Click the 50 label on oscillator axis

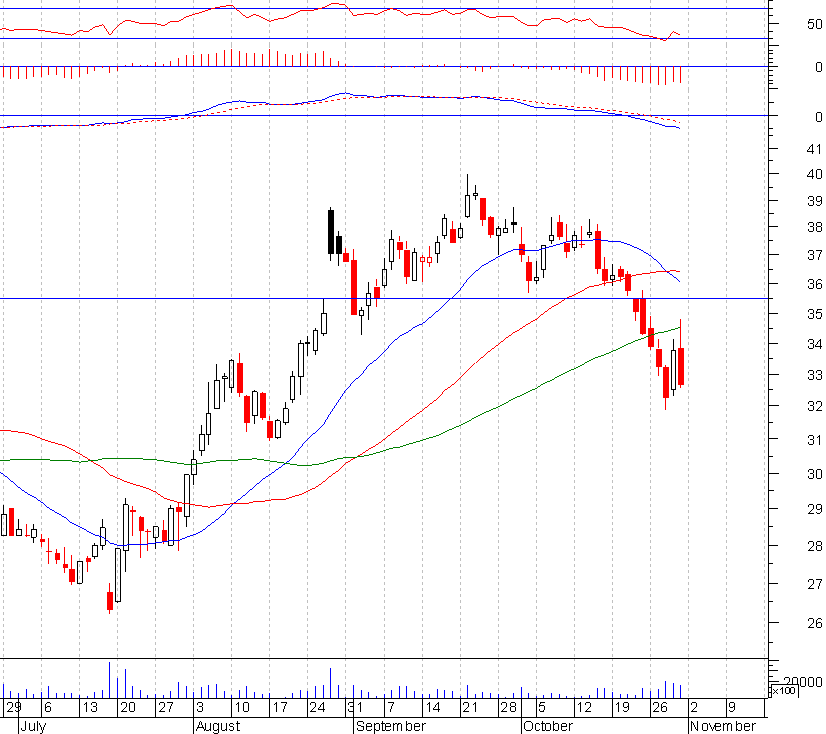[814, 24]
